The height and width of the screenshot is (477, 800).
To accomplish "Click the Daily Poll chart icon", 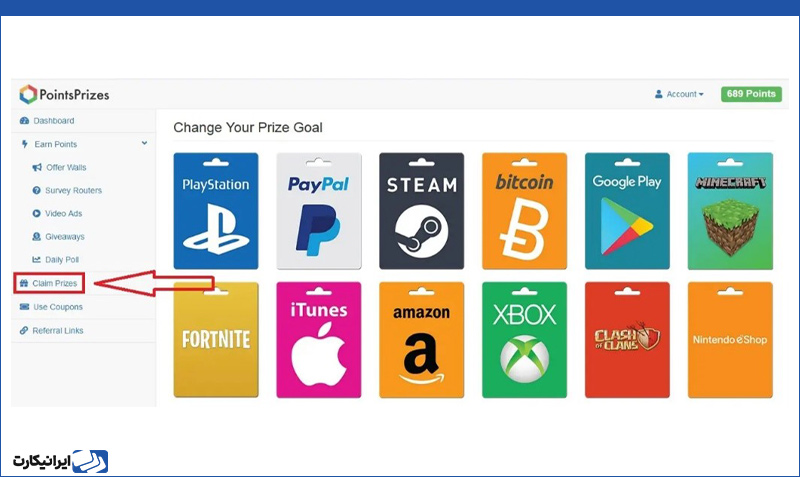I will 36,260.
